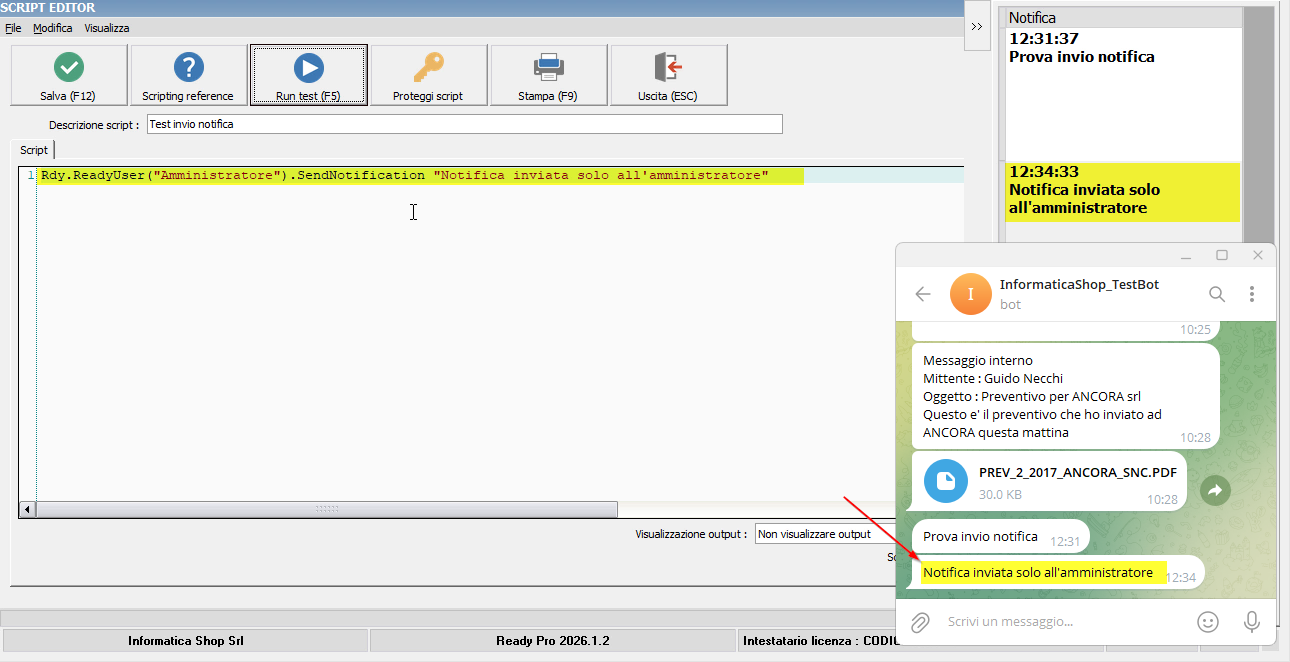Open the Scripting reference help button
This screenshot has height=662, width=1290.
(188, 75)
